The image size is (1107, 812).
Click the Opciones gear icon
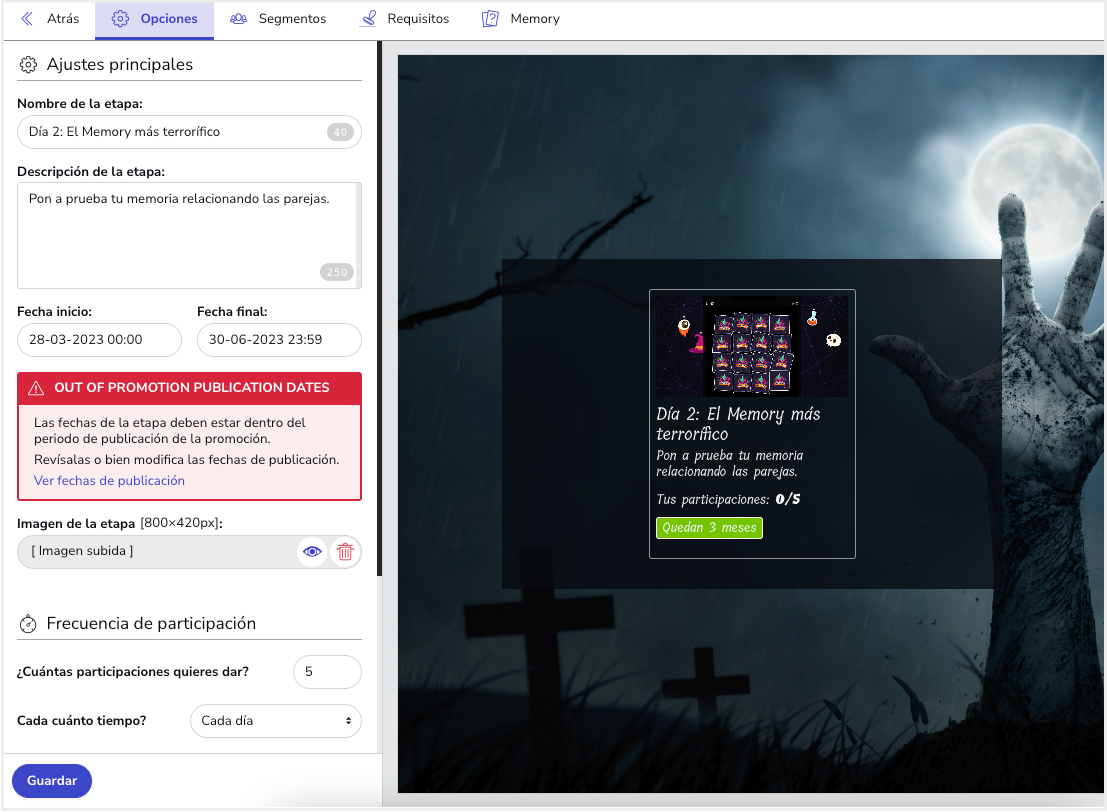point(120,19)
